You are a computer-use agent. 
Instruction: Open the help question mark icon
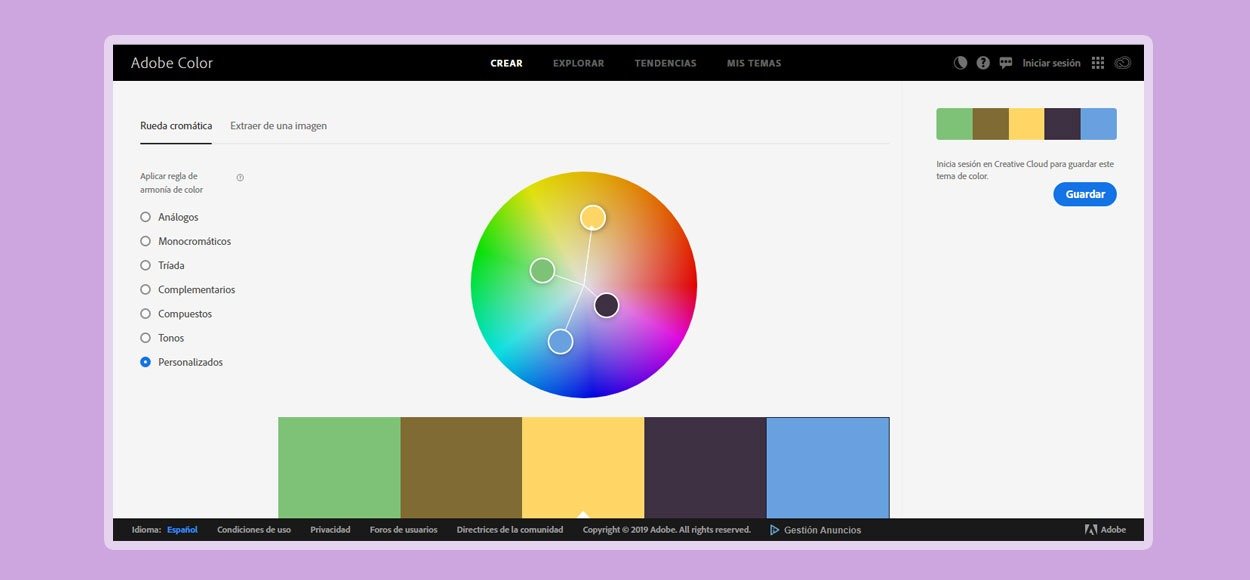(983, 63)
